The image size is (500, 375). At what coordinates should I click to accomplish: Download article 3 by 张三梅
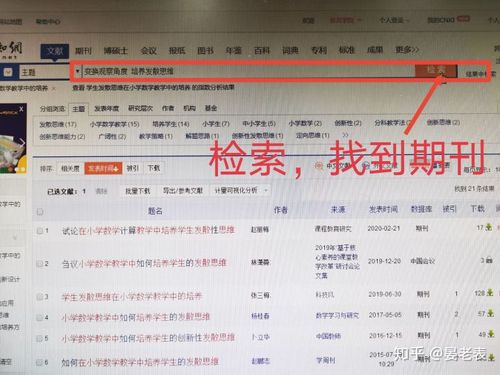click(490, 293)
